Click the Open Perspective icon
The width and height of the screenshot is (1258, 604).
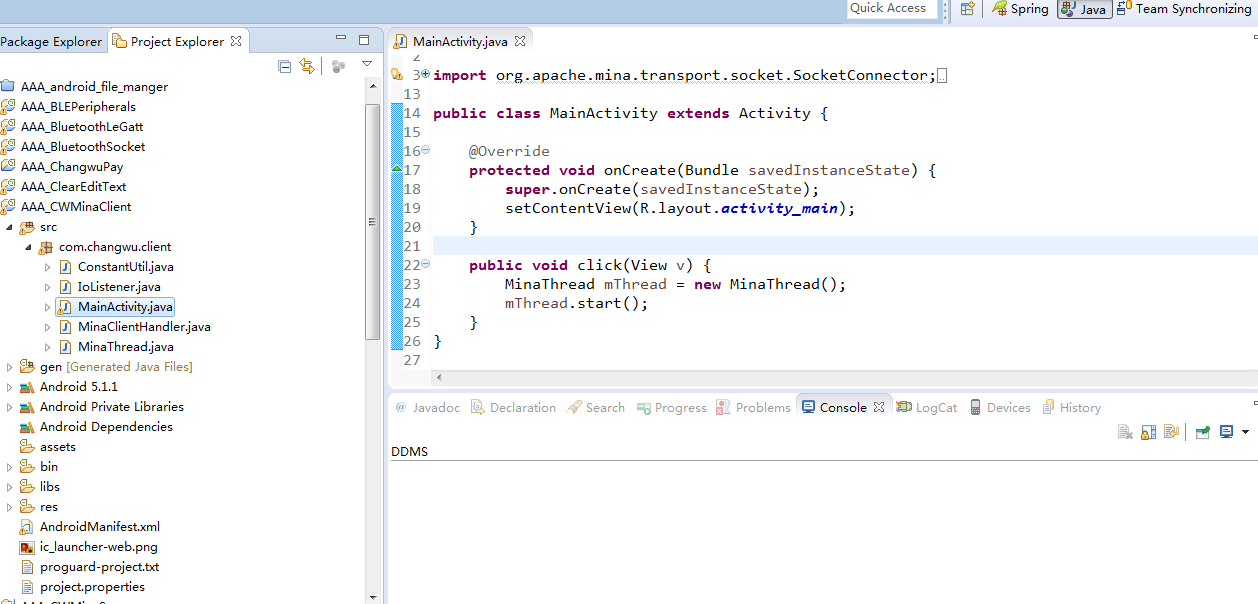click(x=967, y=9)
